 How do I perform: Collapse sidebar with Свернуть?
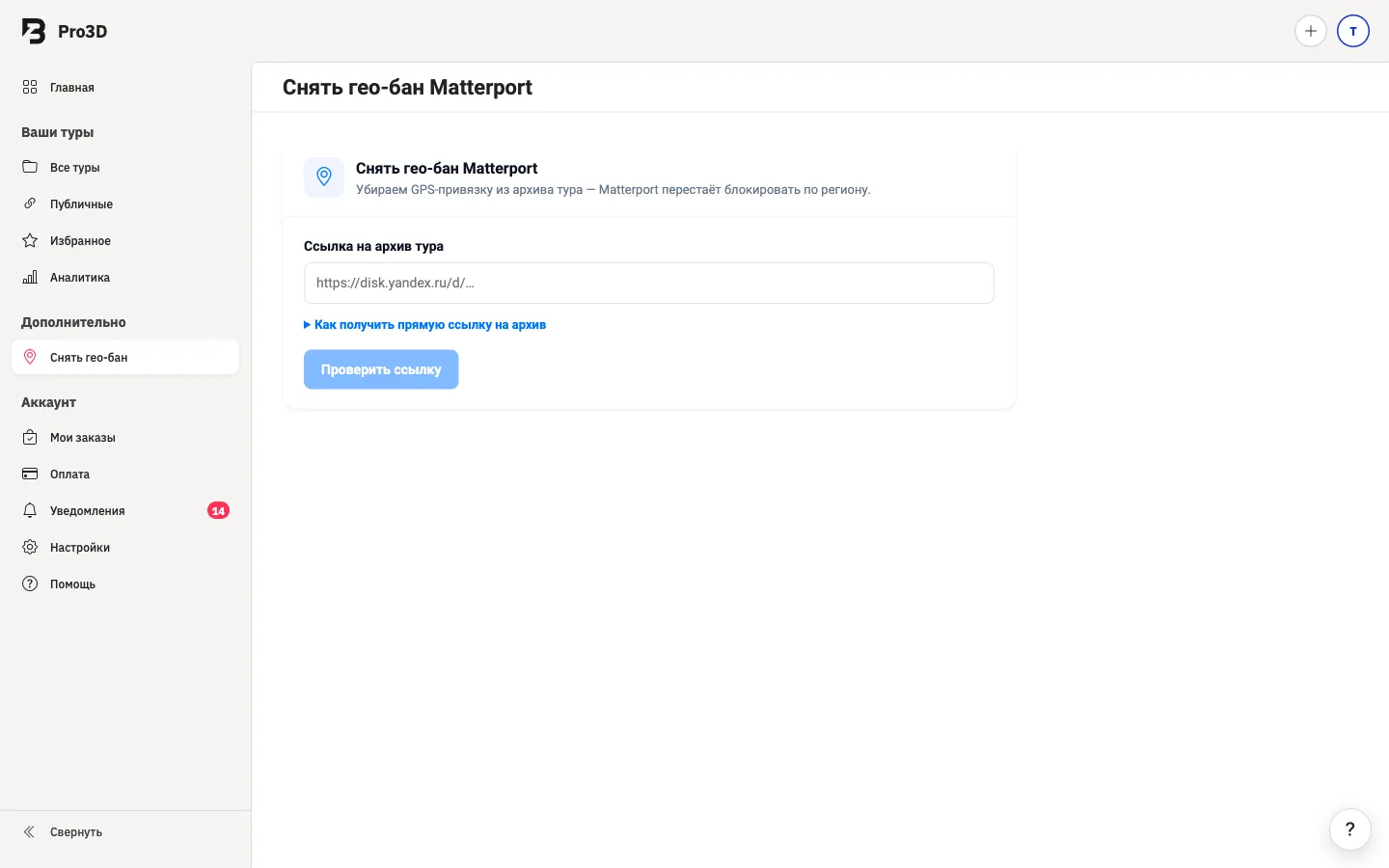click(x=125, y=831)
